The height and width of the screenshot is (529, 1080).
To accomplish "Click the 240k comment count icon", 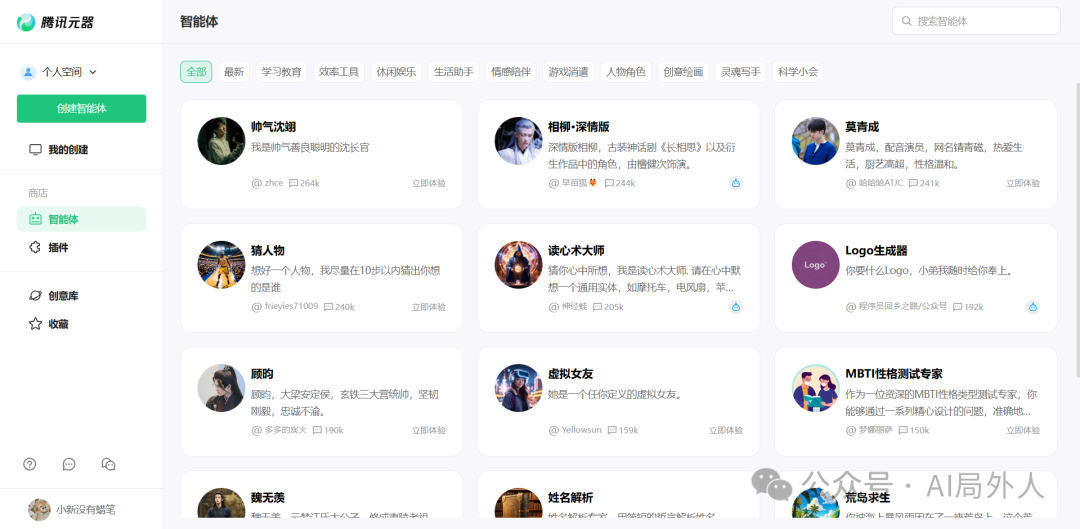I will tap(329, 307).
